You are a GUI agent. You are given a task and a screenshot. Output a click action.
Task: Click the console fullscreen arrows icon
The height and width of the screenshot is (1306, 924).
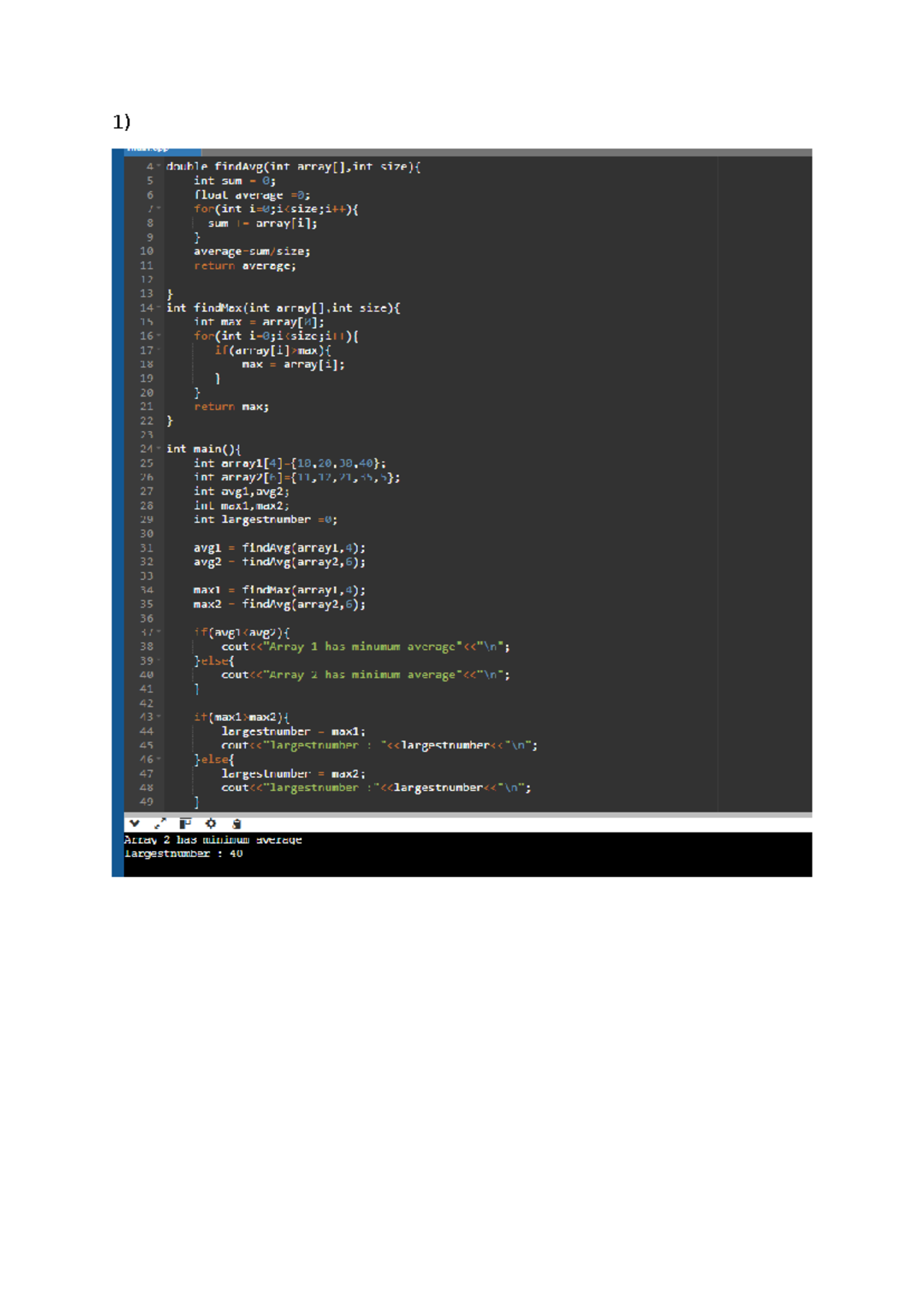(x=160, y=824)
